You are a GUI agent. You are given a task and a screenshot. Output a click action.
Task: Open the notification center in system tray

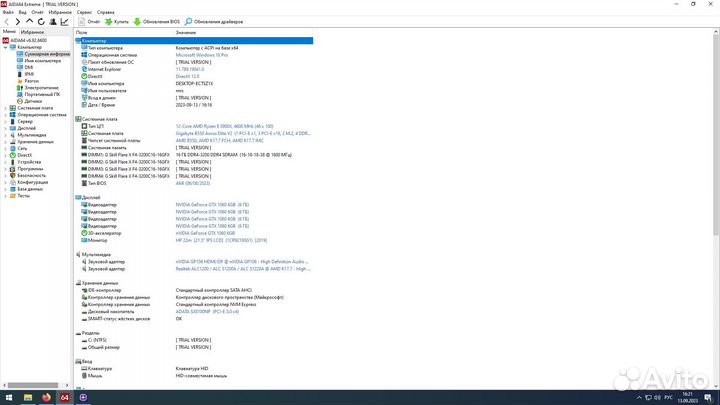tap(708, 397)
